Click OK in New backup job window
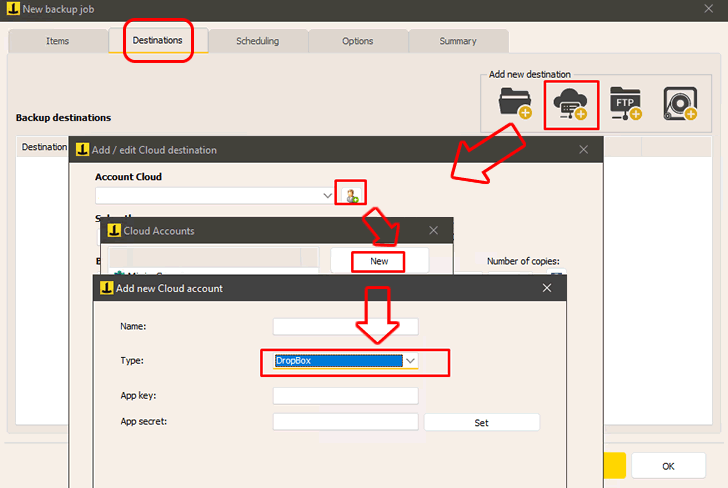The image size is (728, 488). pyautogui.click(x=668, y=466)
